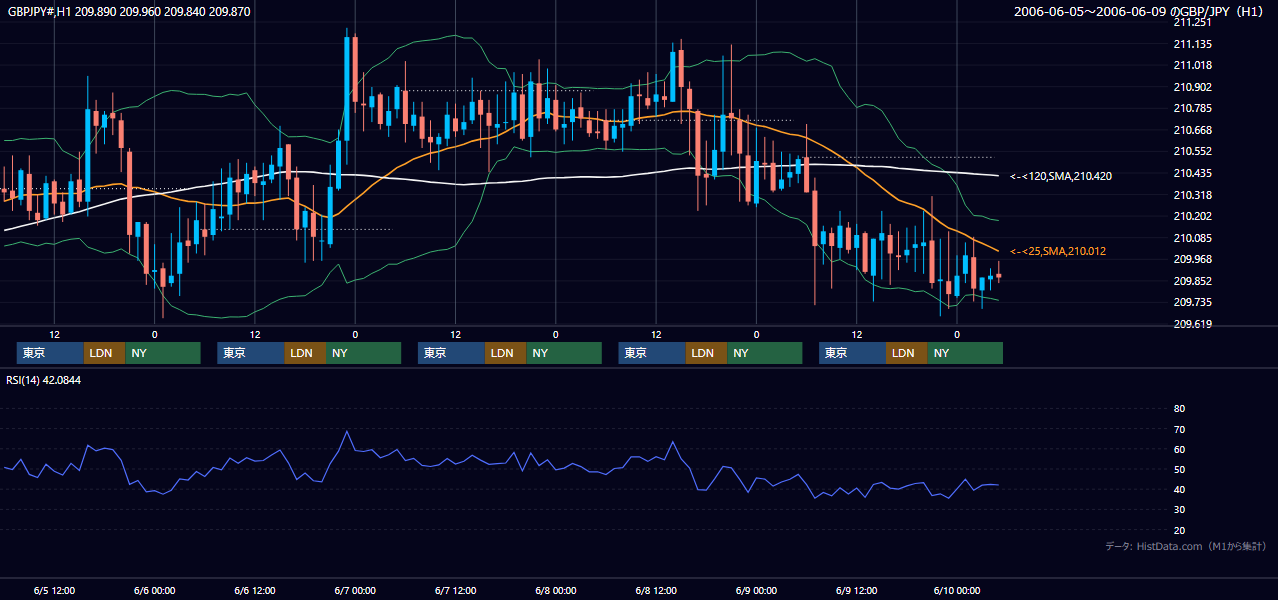The image size is (1278, 600).
Task: Select the 6/9 00:00 time axis label
Action: point(756,590)
